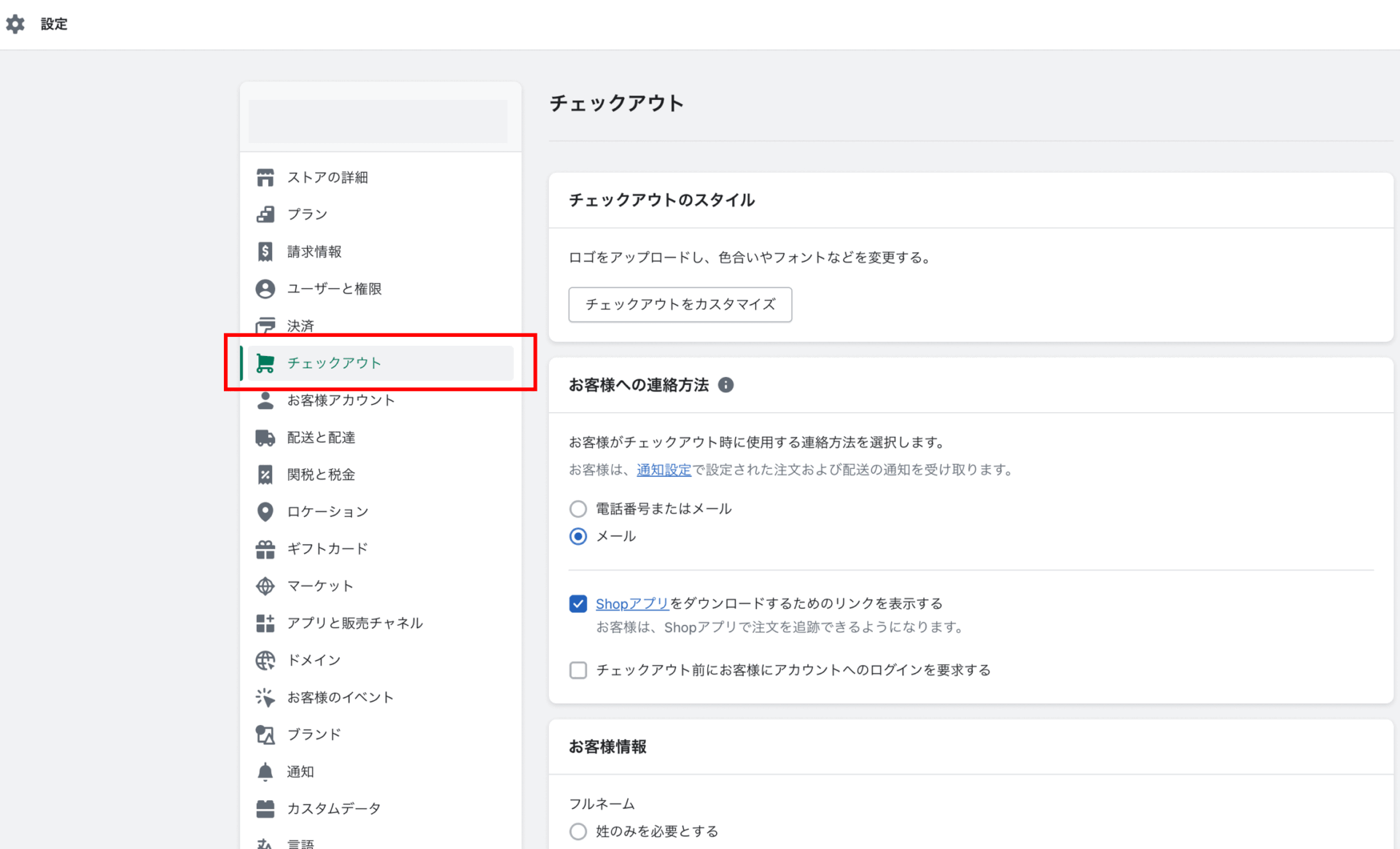
Task: Open the 通知設定 link
Action: coord(664,470)
